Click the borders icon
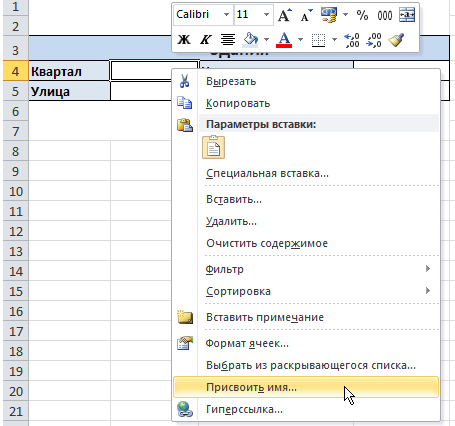455x426 pixels. click(318, 40)
